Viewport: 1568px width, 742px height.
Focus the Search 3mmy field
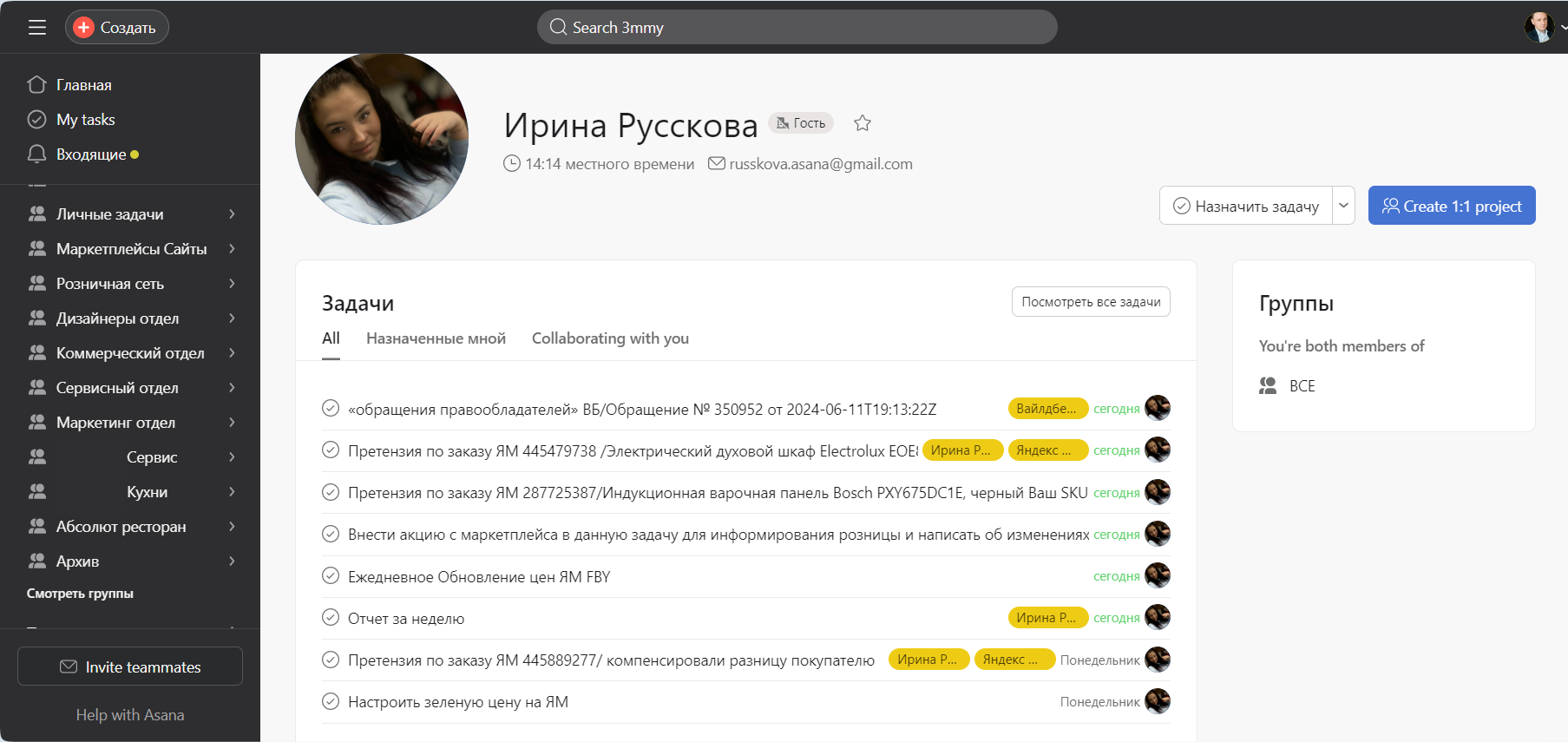pos(797,28)
